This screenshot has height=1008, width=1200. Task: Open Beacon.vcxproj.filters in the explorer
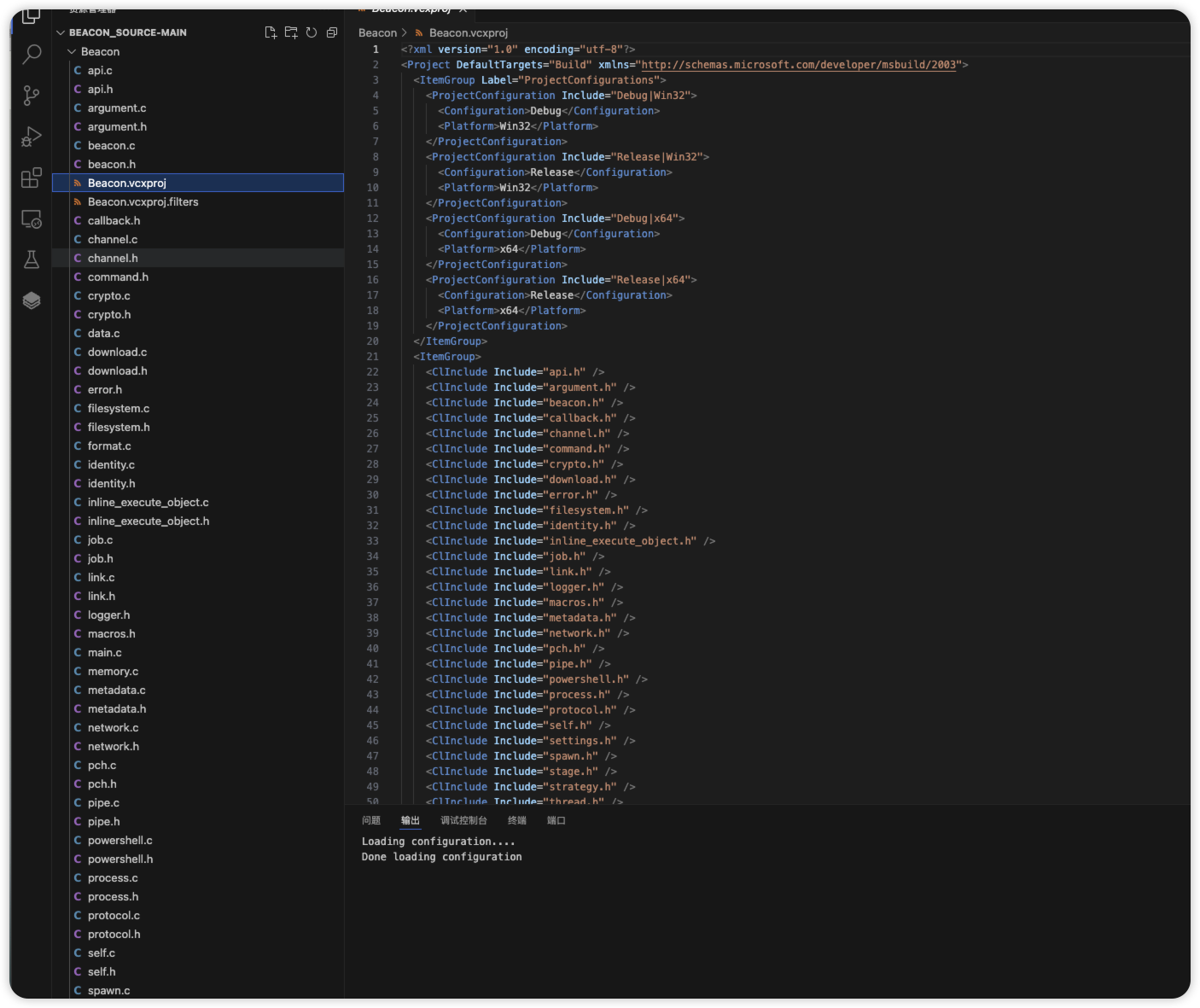click(x=143, y=202)
